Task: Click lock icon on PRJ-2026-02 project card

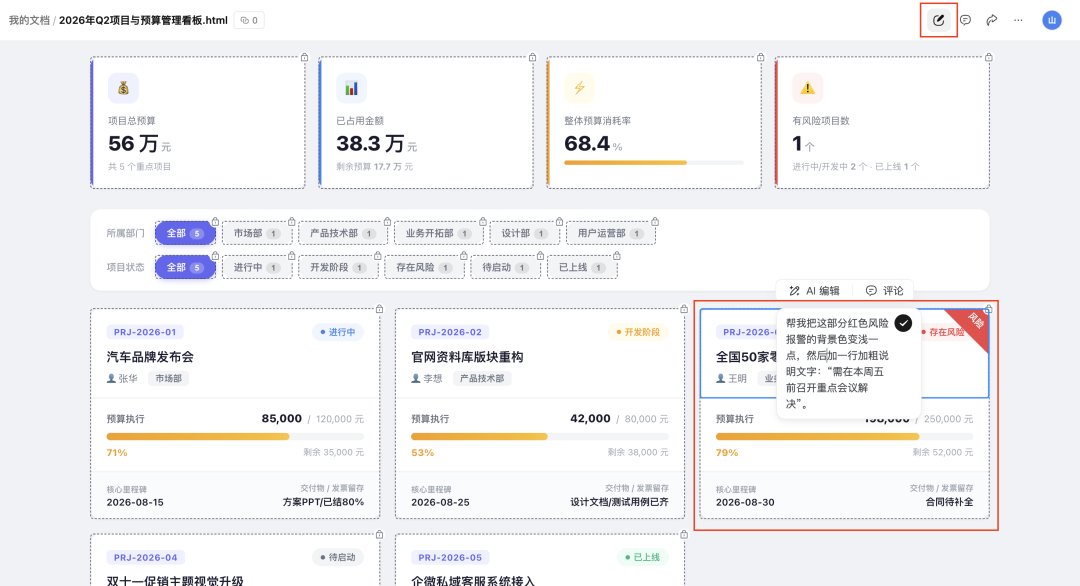Action: coord(684,309)
